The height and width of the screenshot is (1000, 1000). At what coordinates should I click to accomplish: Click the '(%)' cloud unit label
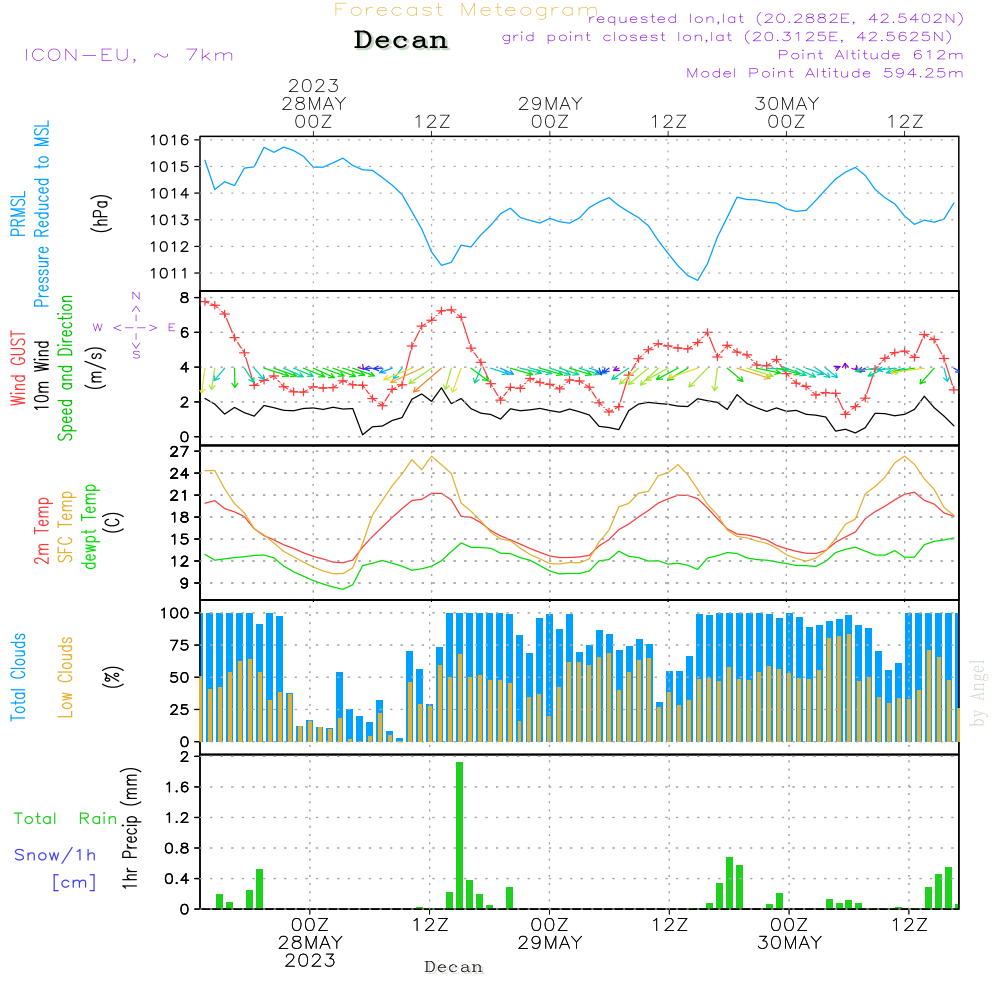112,677
